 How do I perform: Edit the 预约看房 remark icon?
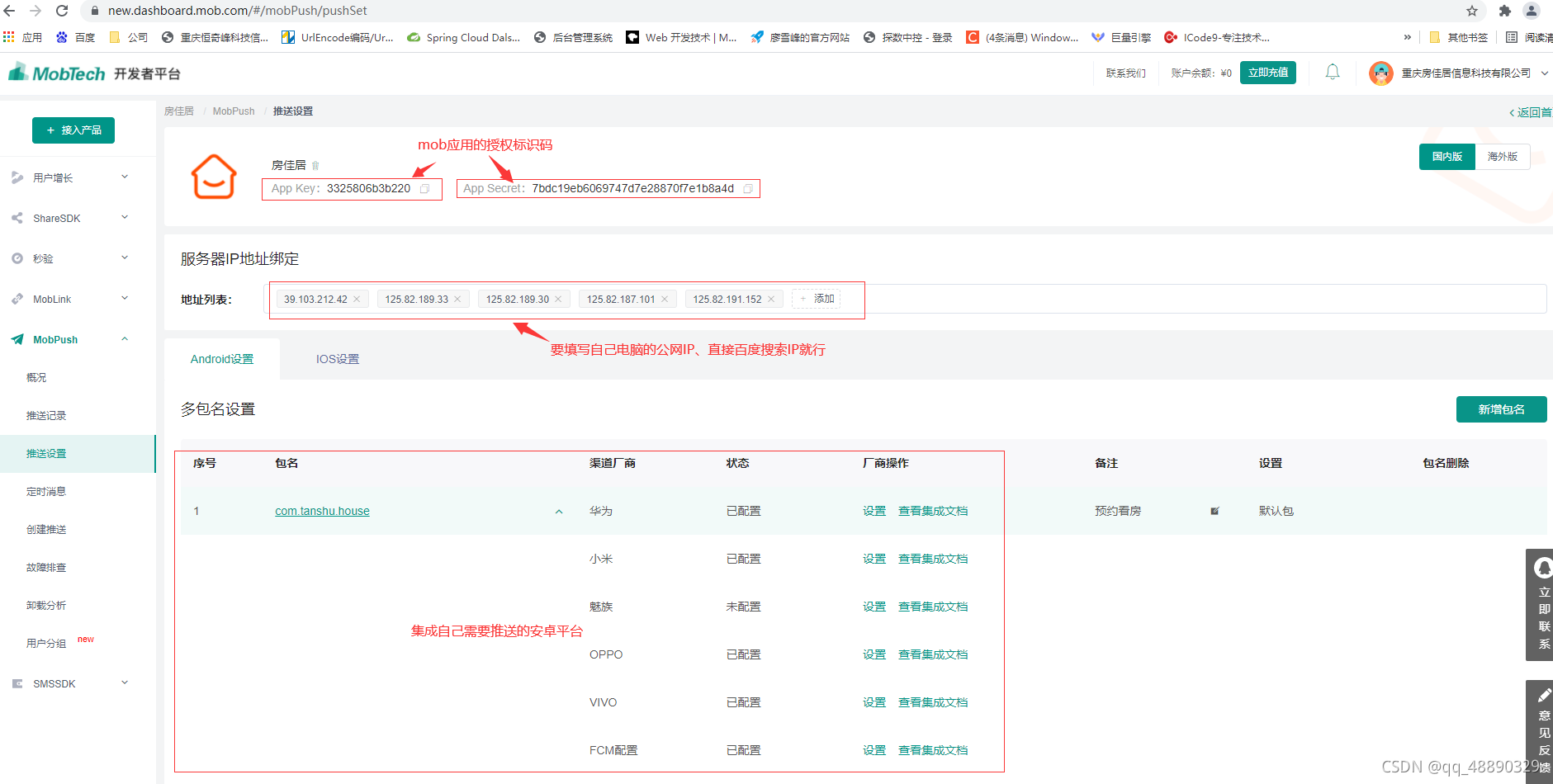click(1214, 512)
